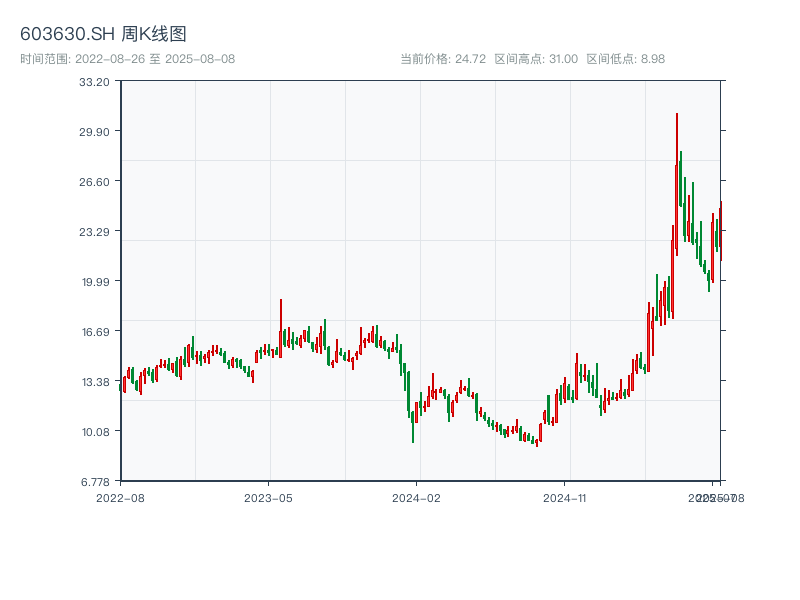Click the y-axis value 26.60
The image size is (800, 600).
click(x=94, y=182)
